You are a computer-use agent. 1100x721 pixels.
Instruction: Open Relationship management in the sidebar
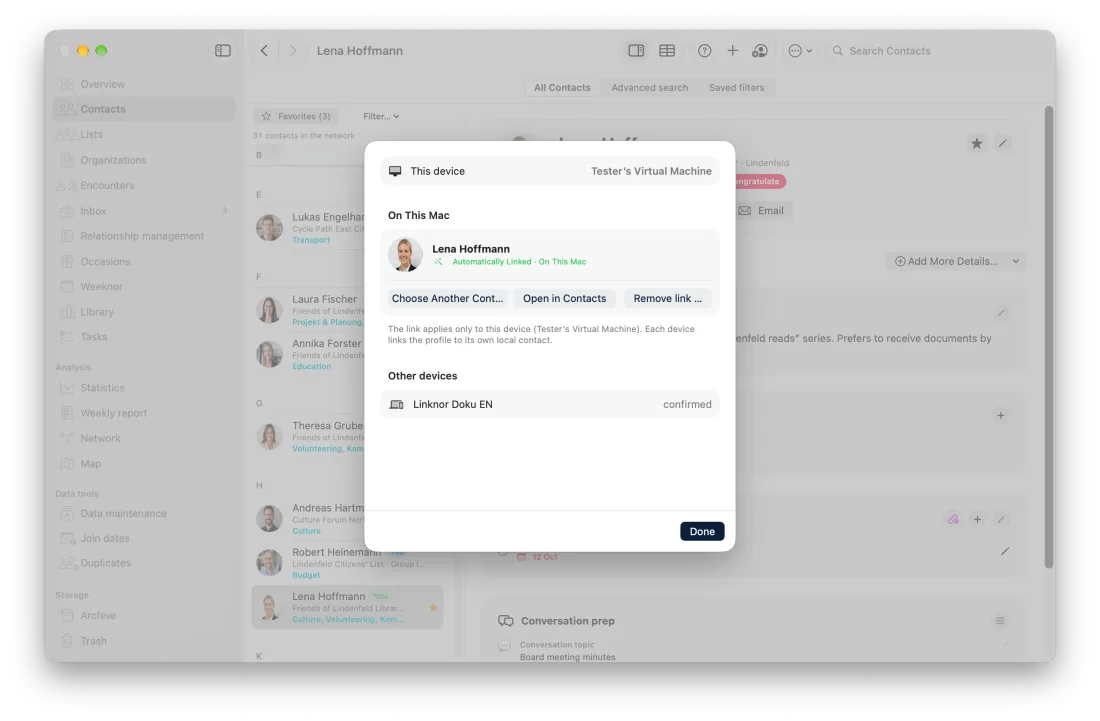coord(144,236)
